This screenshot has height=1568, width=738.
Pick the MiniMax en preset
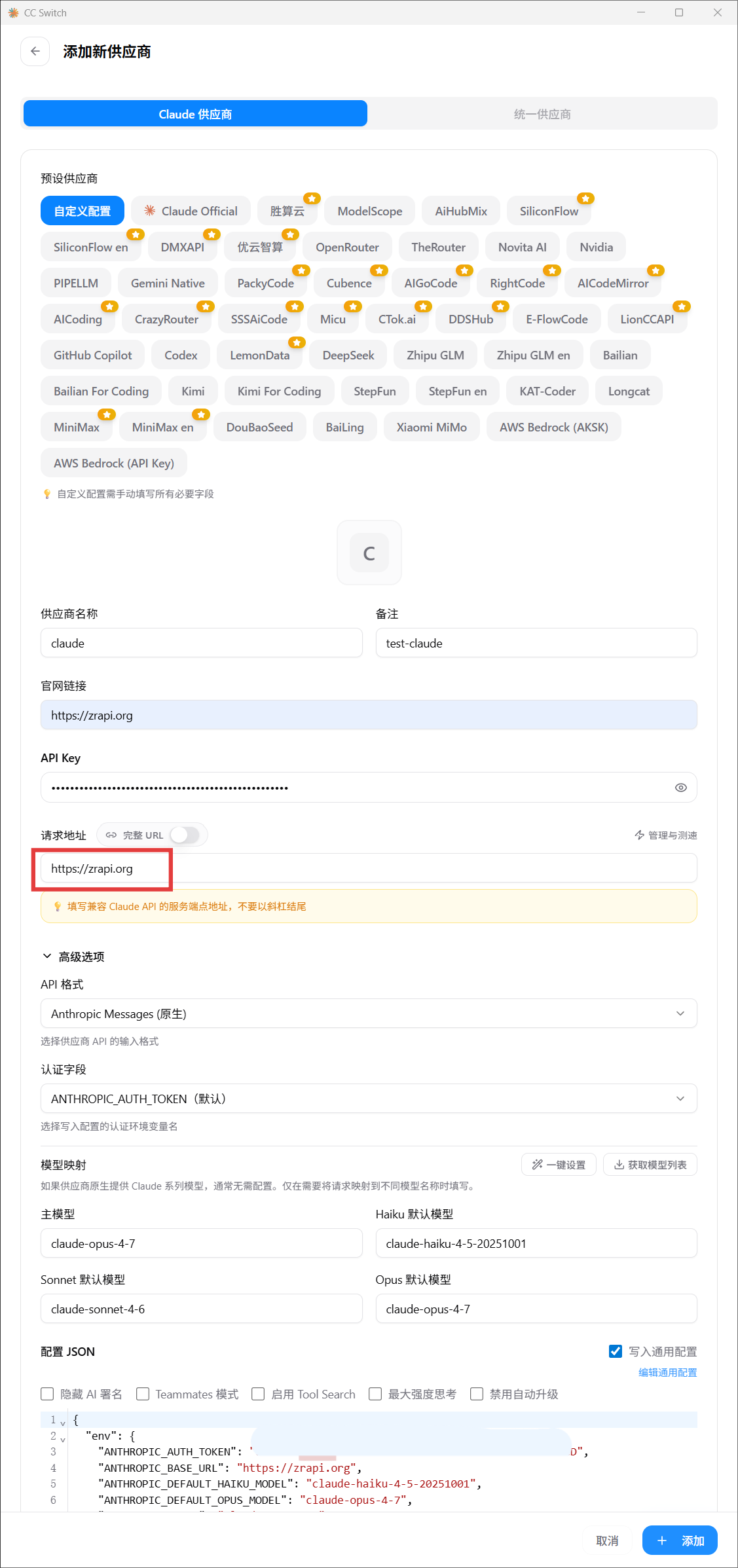[162, 427]
